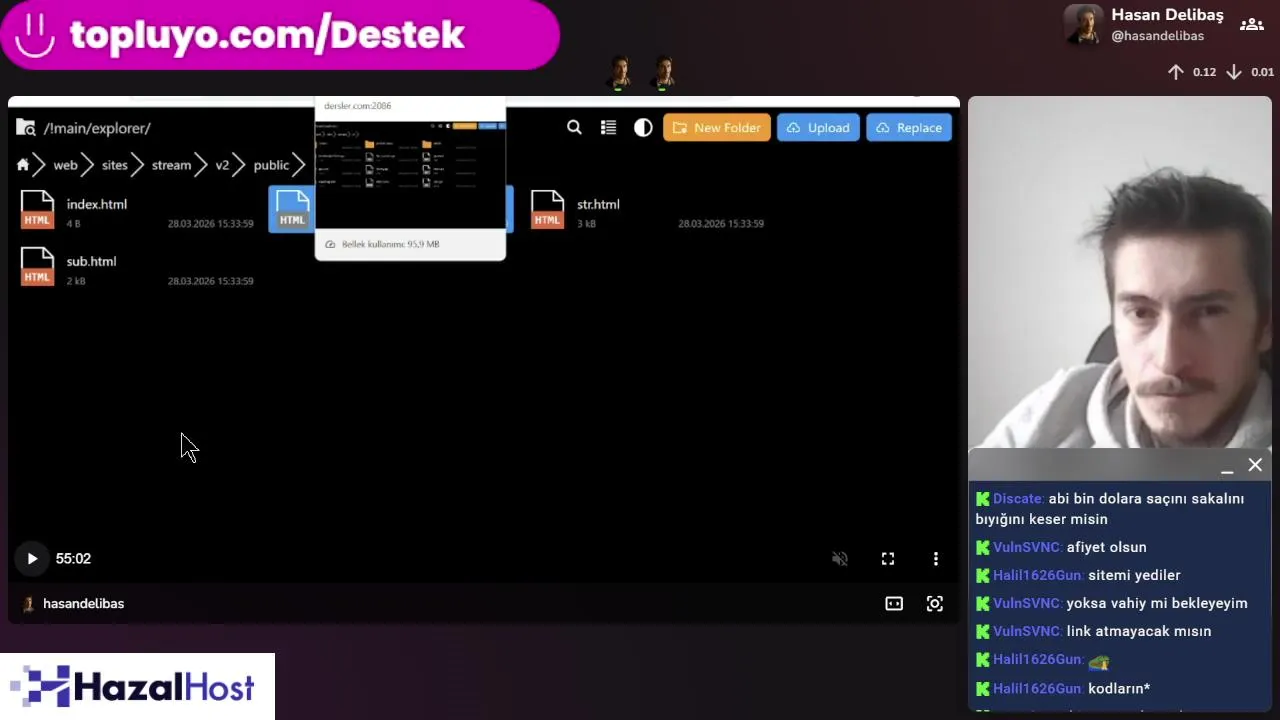The image size is (1280, 720).
Task: Click the upload speed arrow indicator
Action: tap(1176, 72)
